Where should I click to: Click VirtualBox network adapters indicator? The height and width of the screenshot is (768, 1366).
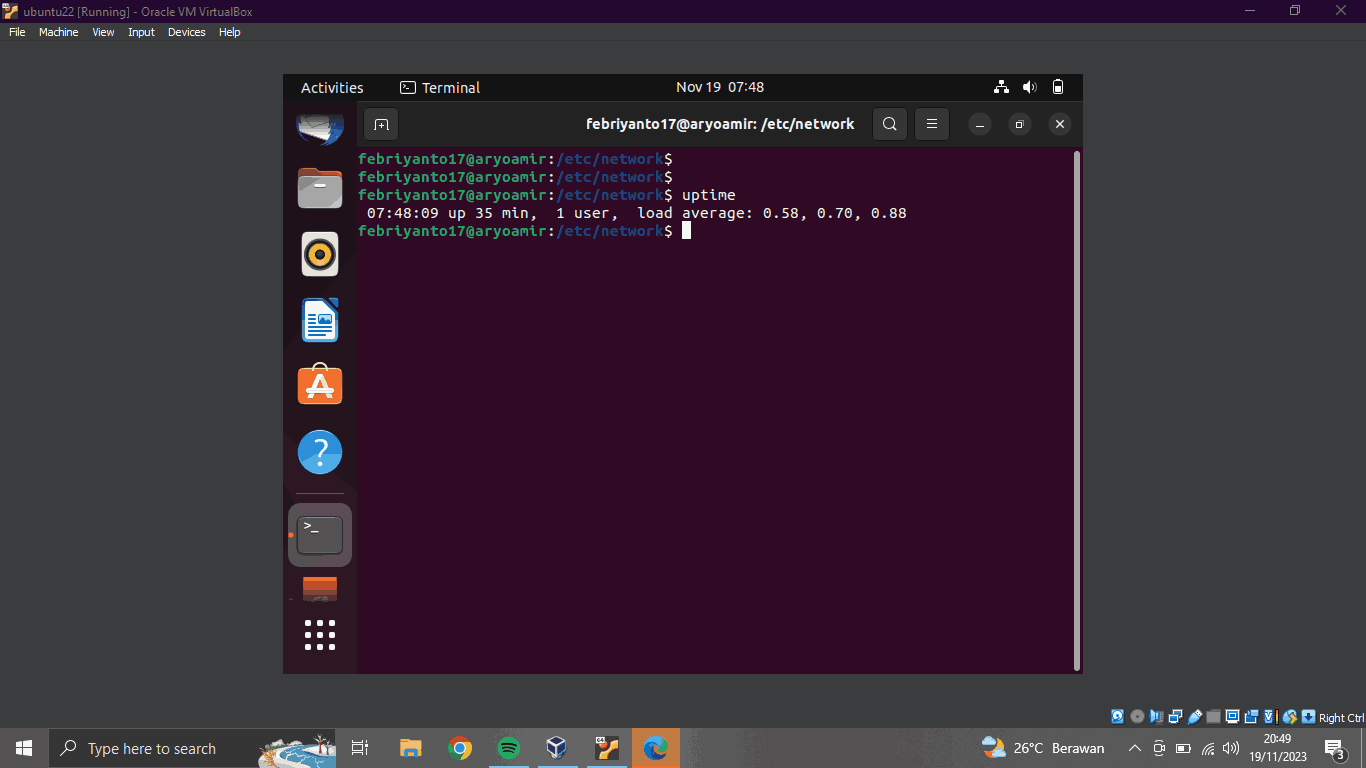click(x=1175, y=717)
